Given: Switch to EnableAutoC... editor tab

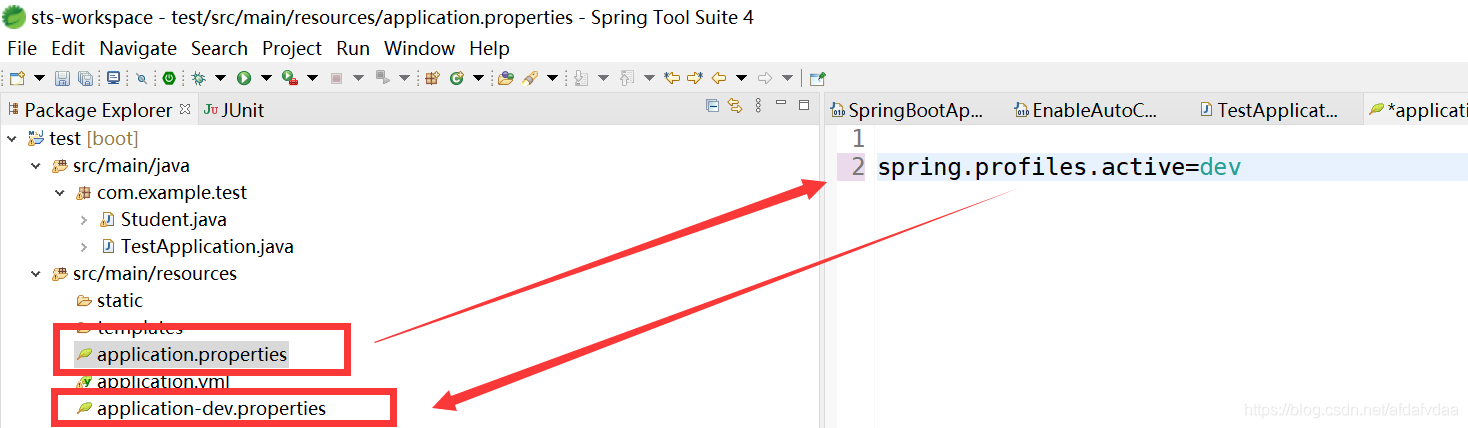Looking at the screenshot, I should point(1086,110).
